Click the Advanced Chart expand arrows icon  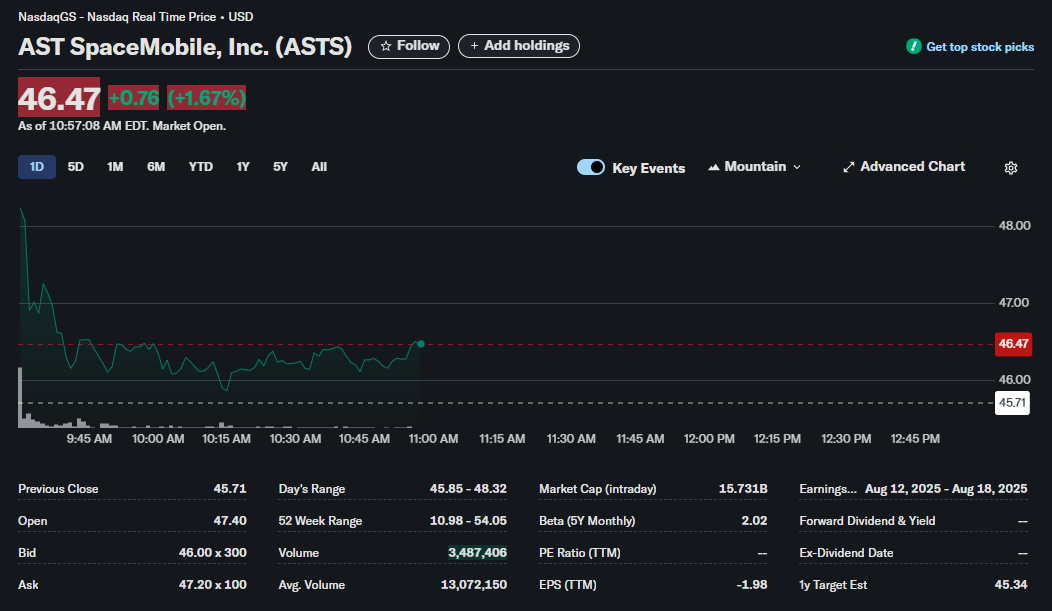[x=849, y=167]
